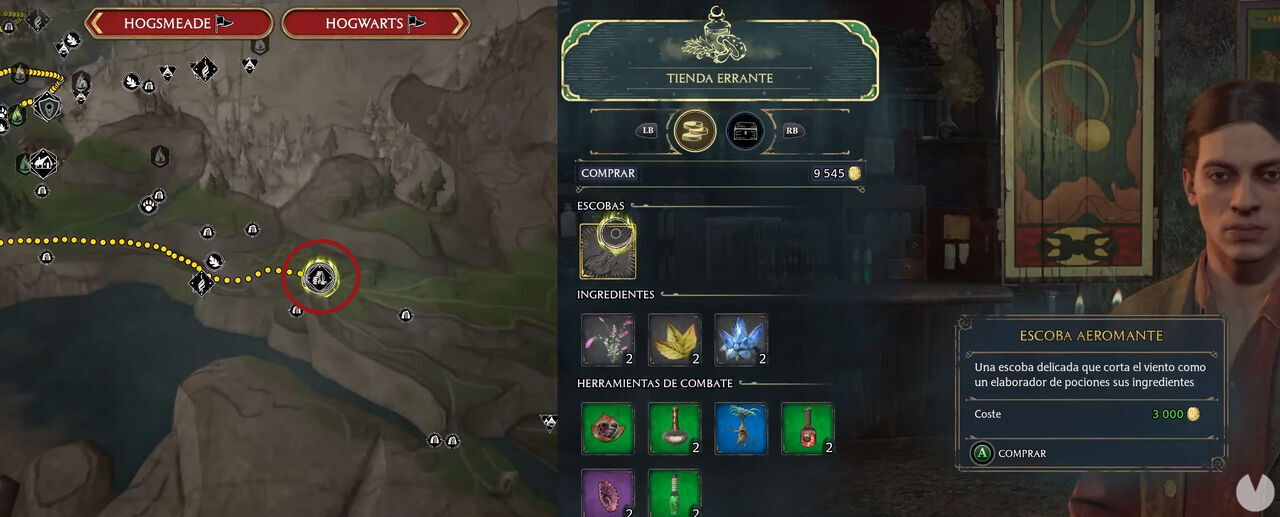Select the blue crystal ingredient
The image size is (1280, 517).
[740, 340]
